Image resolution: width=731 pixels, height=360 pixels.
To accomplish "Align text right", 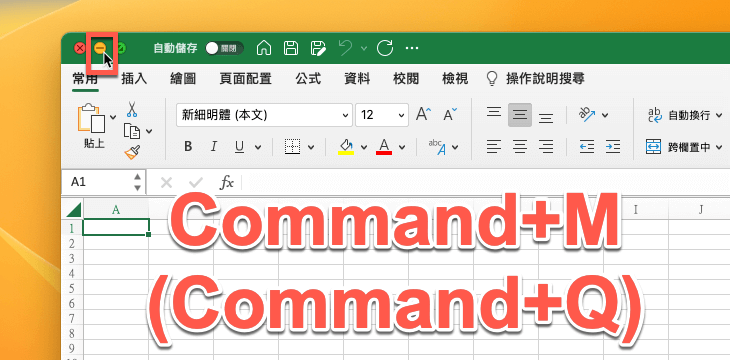I will [546, 147].
